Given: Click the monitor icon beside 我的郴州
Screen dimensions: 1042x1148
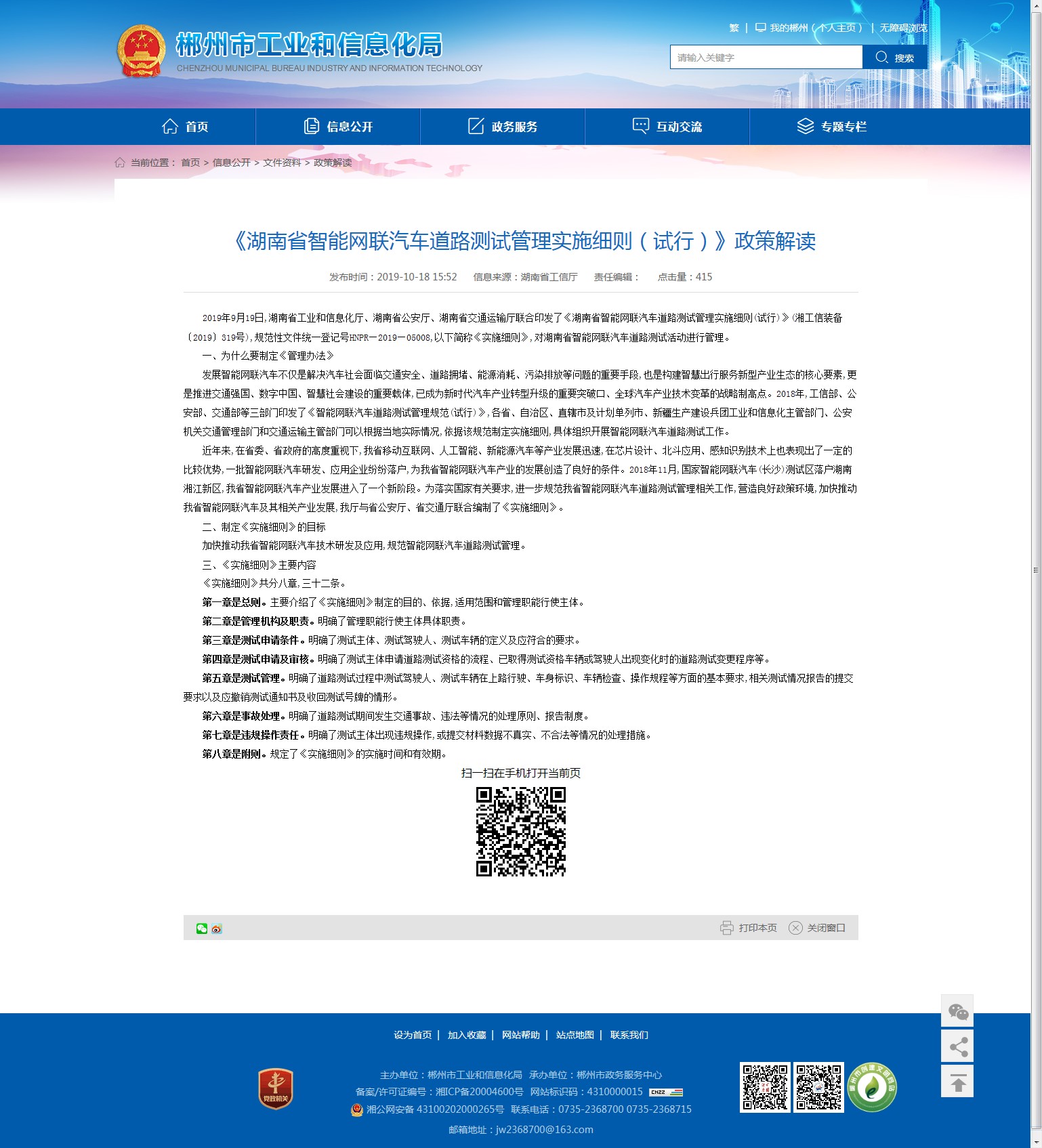Looking at the screenshot, I should [x=761, y=28].
